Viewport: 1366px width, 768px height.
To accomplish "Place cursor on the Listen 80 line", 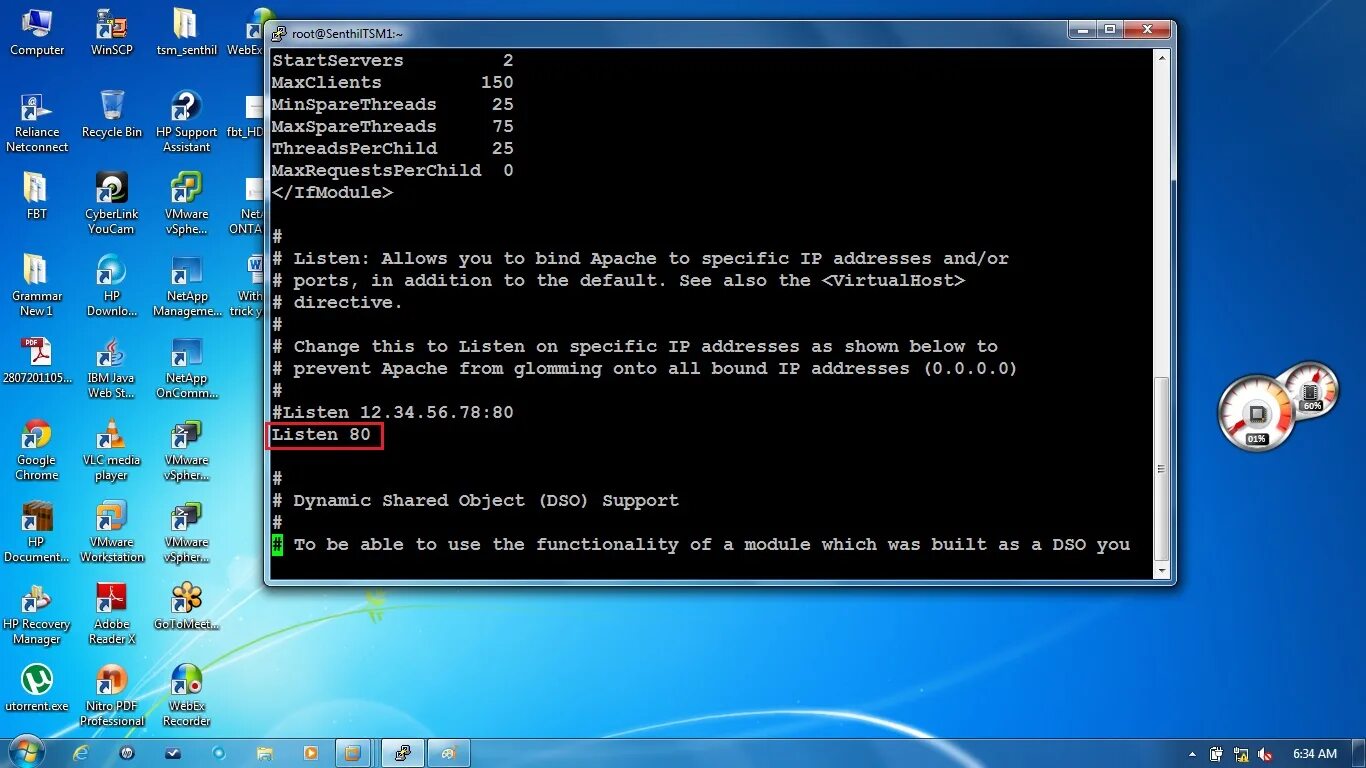I will (x=321, y=435).
